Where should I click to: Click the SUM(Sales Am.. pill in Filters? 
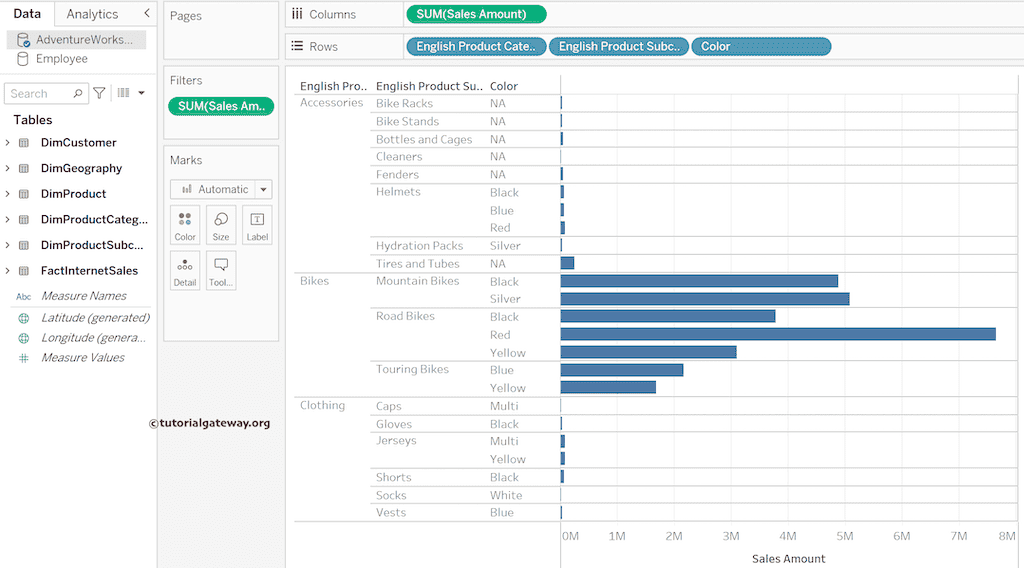220,107
